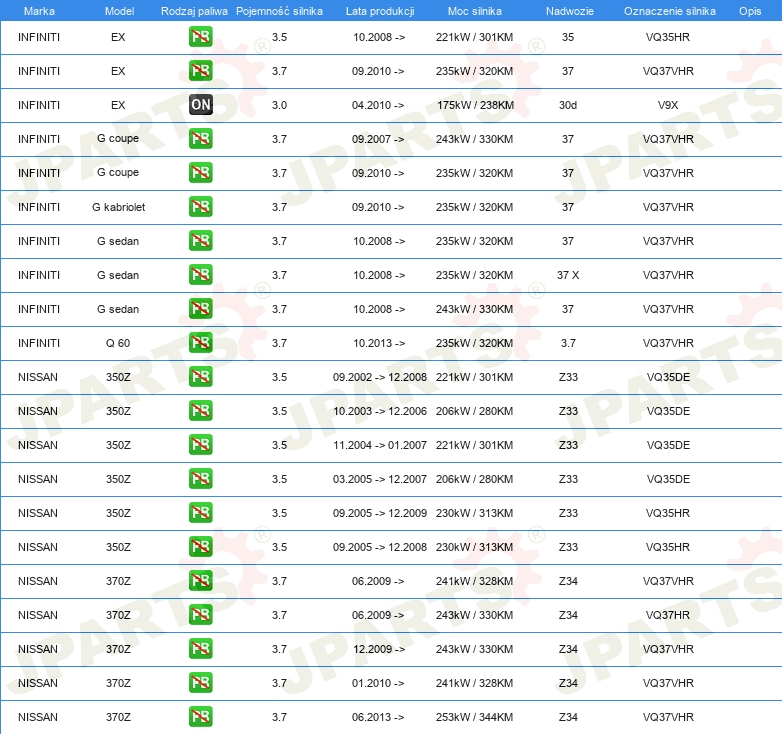Click the Moc silnika column header
782x734 pixels.
point(475,11)
